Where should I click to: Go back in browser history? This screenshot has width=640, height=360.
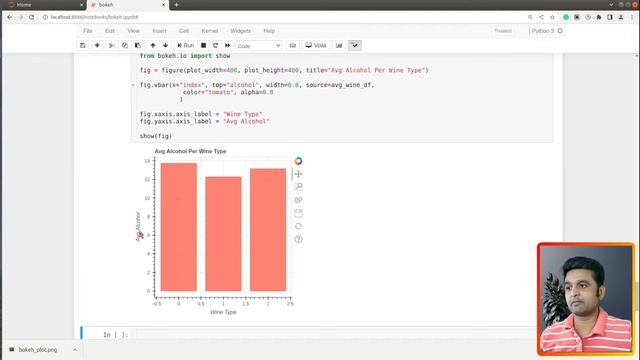pyautogui.click(x=9, y=17)
